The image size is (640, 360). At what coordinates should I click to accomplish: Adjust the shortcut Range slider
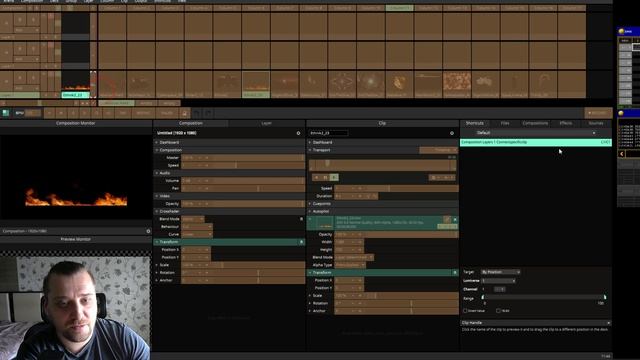coord(544,298)
